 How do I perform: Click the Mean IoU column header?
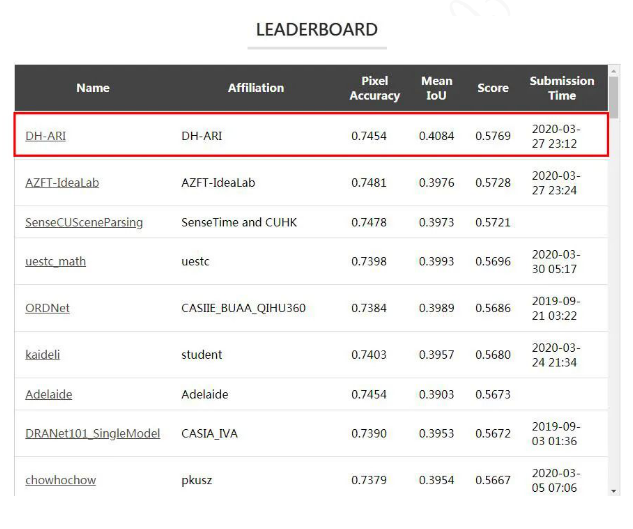click(437, 88)
